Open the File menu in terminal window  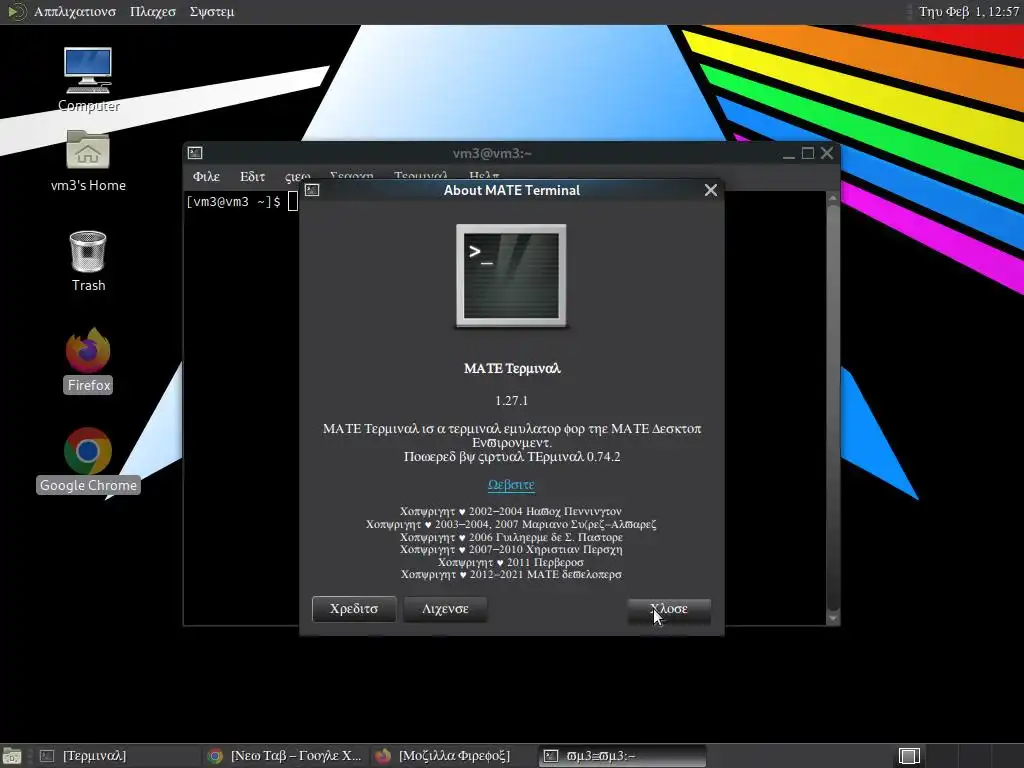(x=206, y=176)
